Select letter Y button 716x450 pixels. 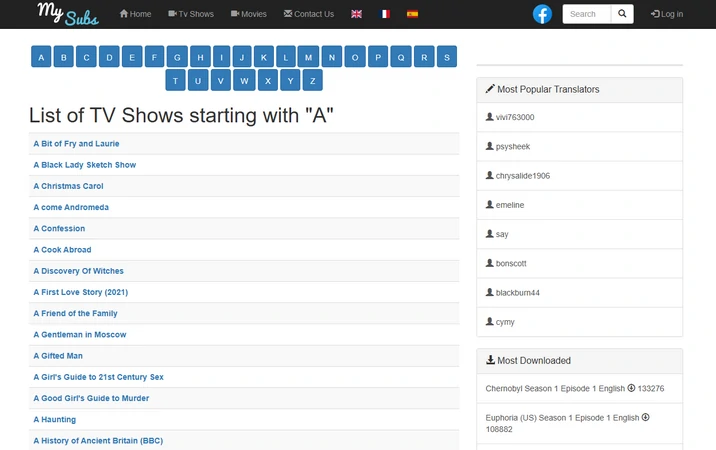pyautogui.click(x=290, y=80)
